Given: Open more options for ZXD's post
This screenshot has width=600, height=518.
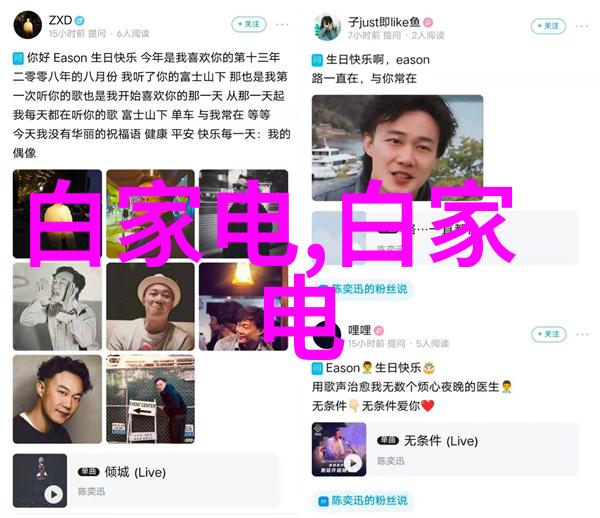Looking at the screenshot, I should pos(282,24).
